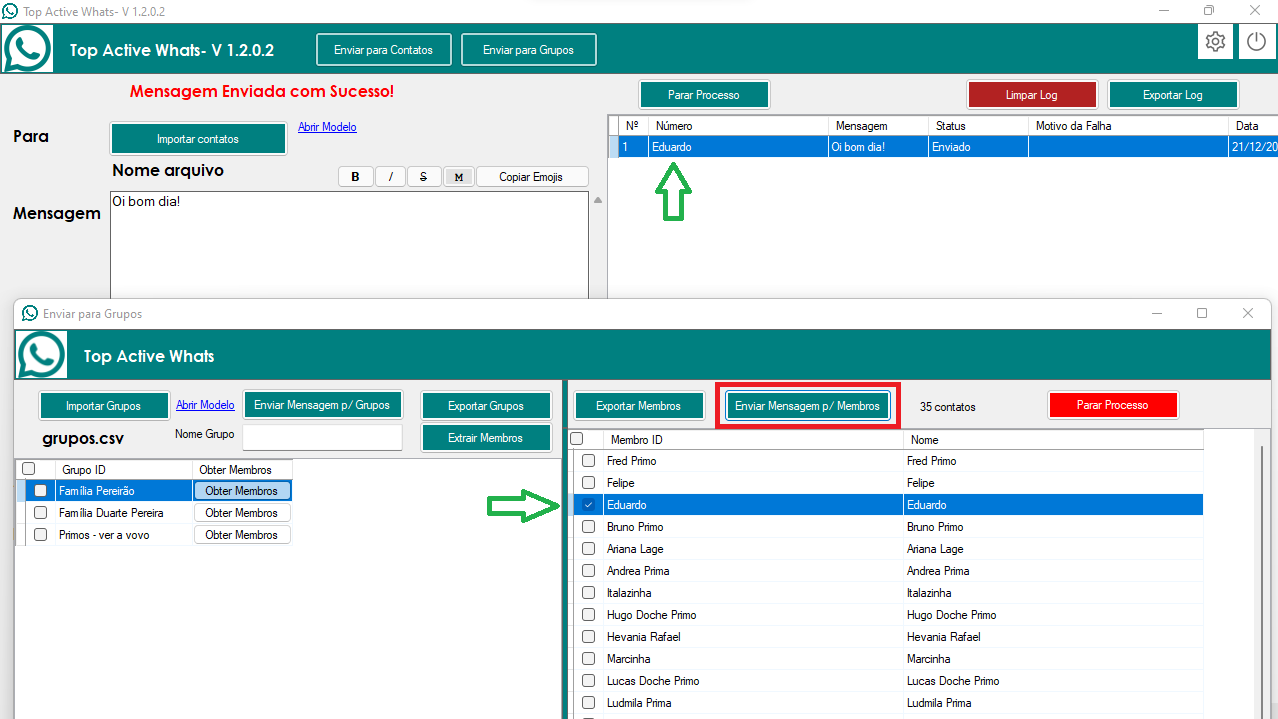
Task: Check the Italazinha member checkbox
Action: [589, 593]
